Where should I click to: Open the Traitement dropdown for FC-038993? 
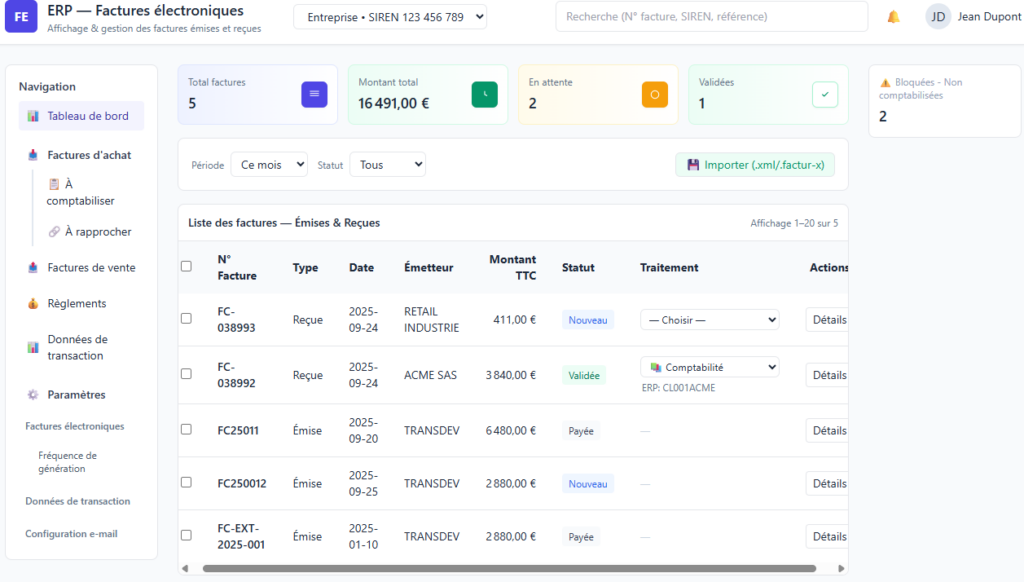coord(709,320)
